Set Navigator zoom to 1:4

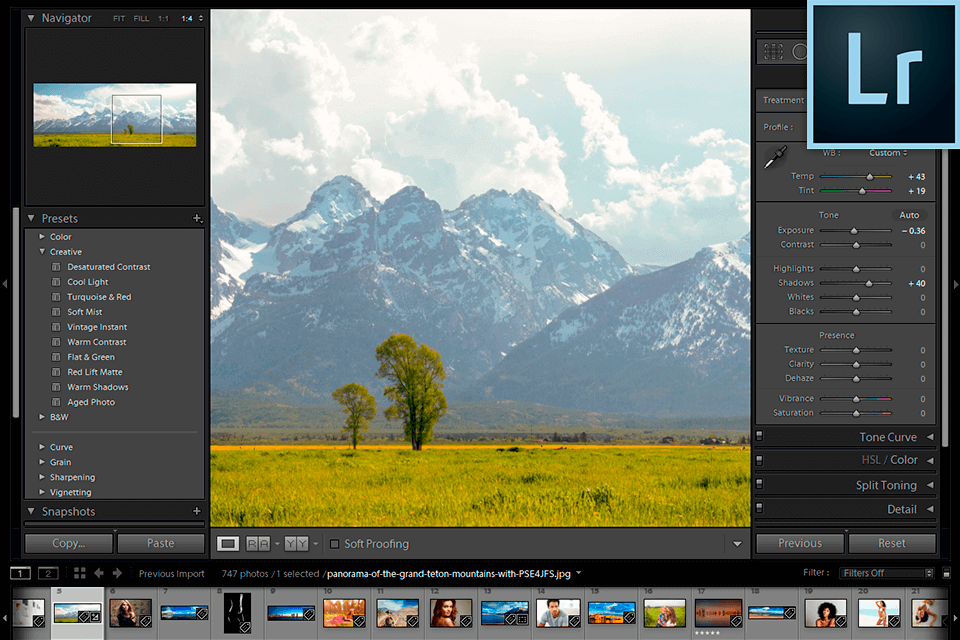(x=187, y=19)
